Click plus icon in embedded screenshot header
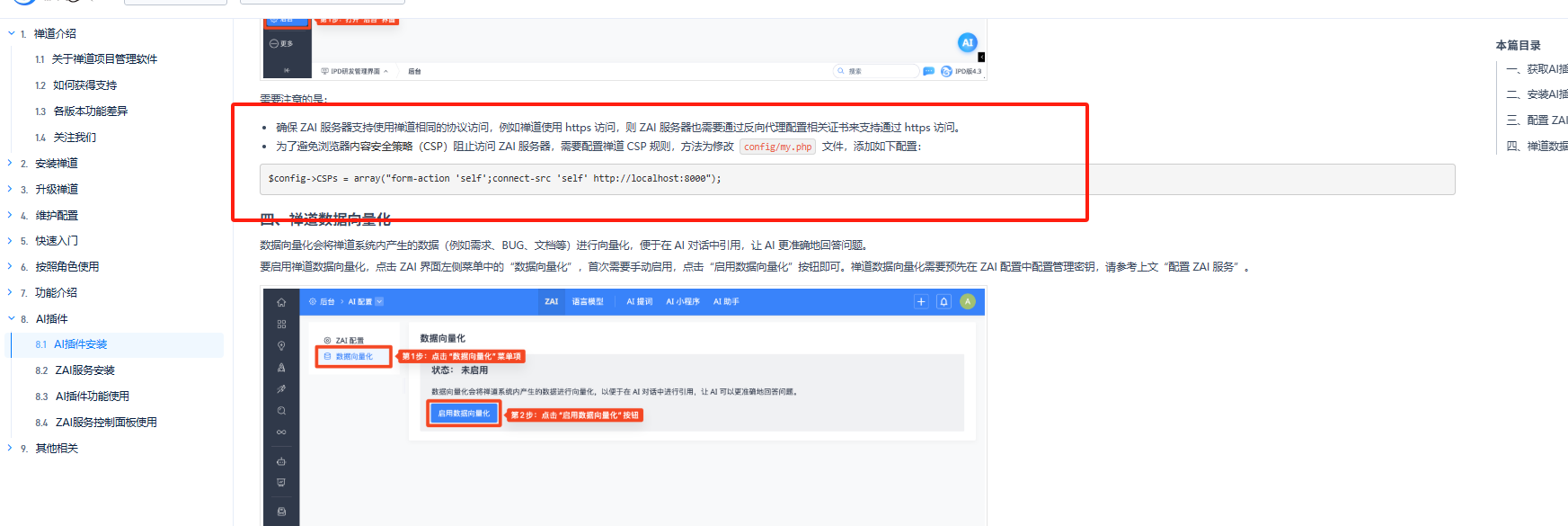1568x526 pixels. 921,302
